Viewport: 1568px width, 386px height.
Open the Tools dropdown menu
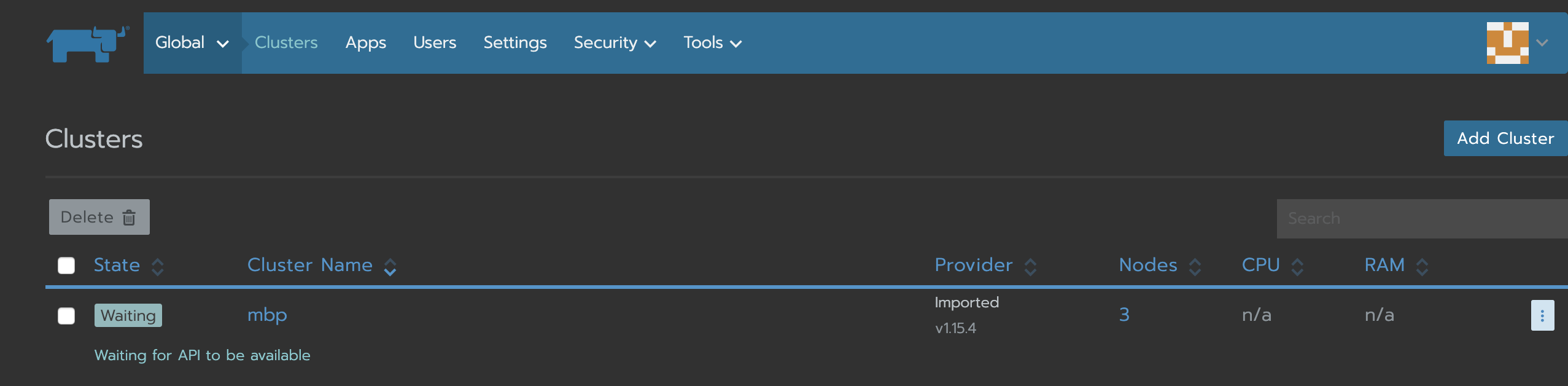711,42
